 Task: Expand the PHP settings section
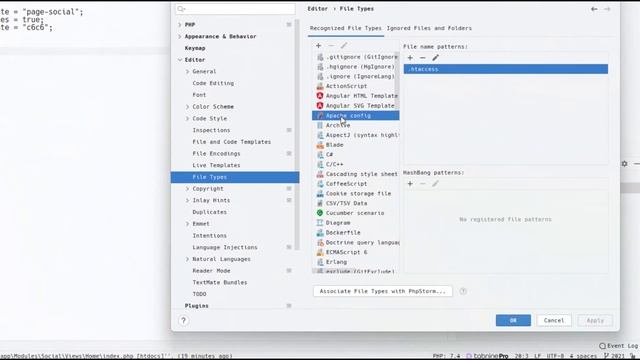tap(180, 25)
